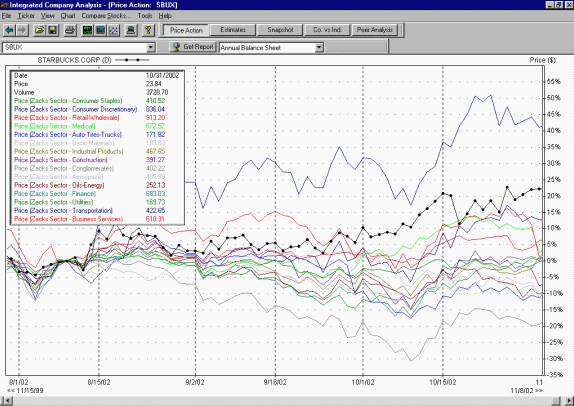Open the Ticker menu
Screen dimensions: 574x406
pyautogui.click(x=26, y=16)
